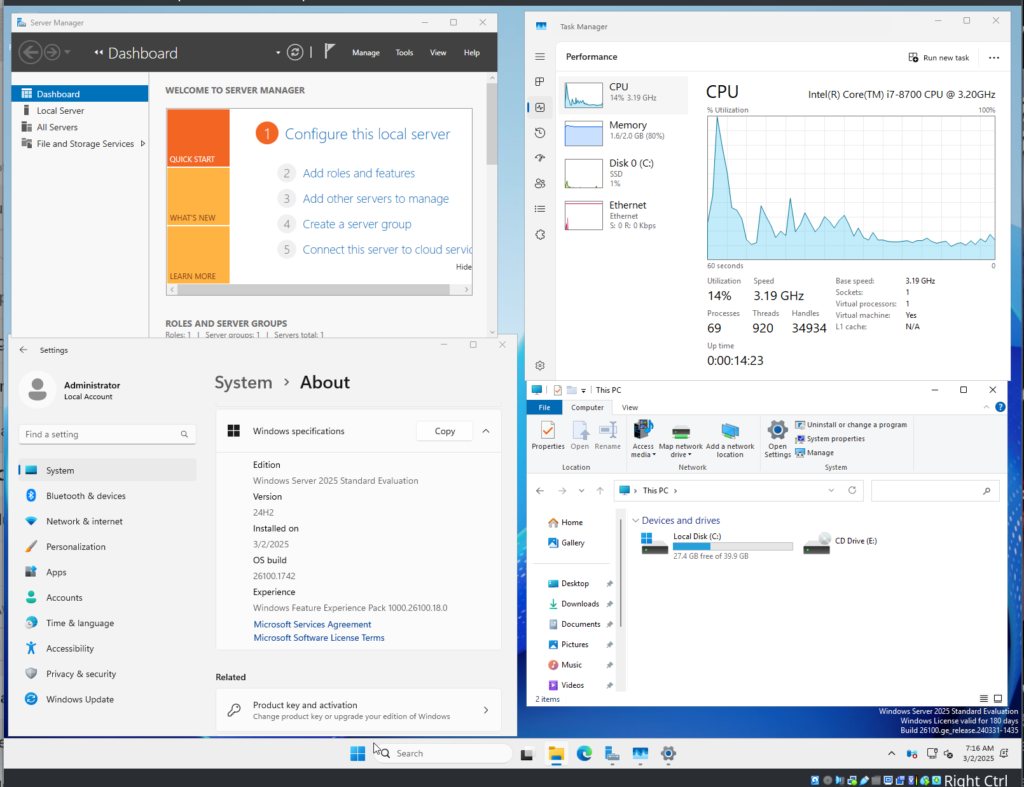This screenshot has height=787, width=1024.
Task: Open Settings from the File Explorer ribbon
Action: pyautogui.click(x=777, y=437)
